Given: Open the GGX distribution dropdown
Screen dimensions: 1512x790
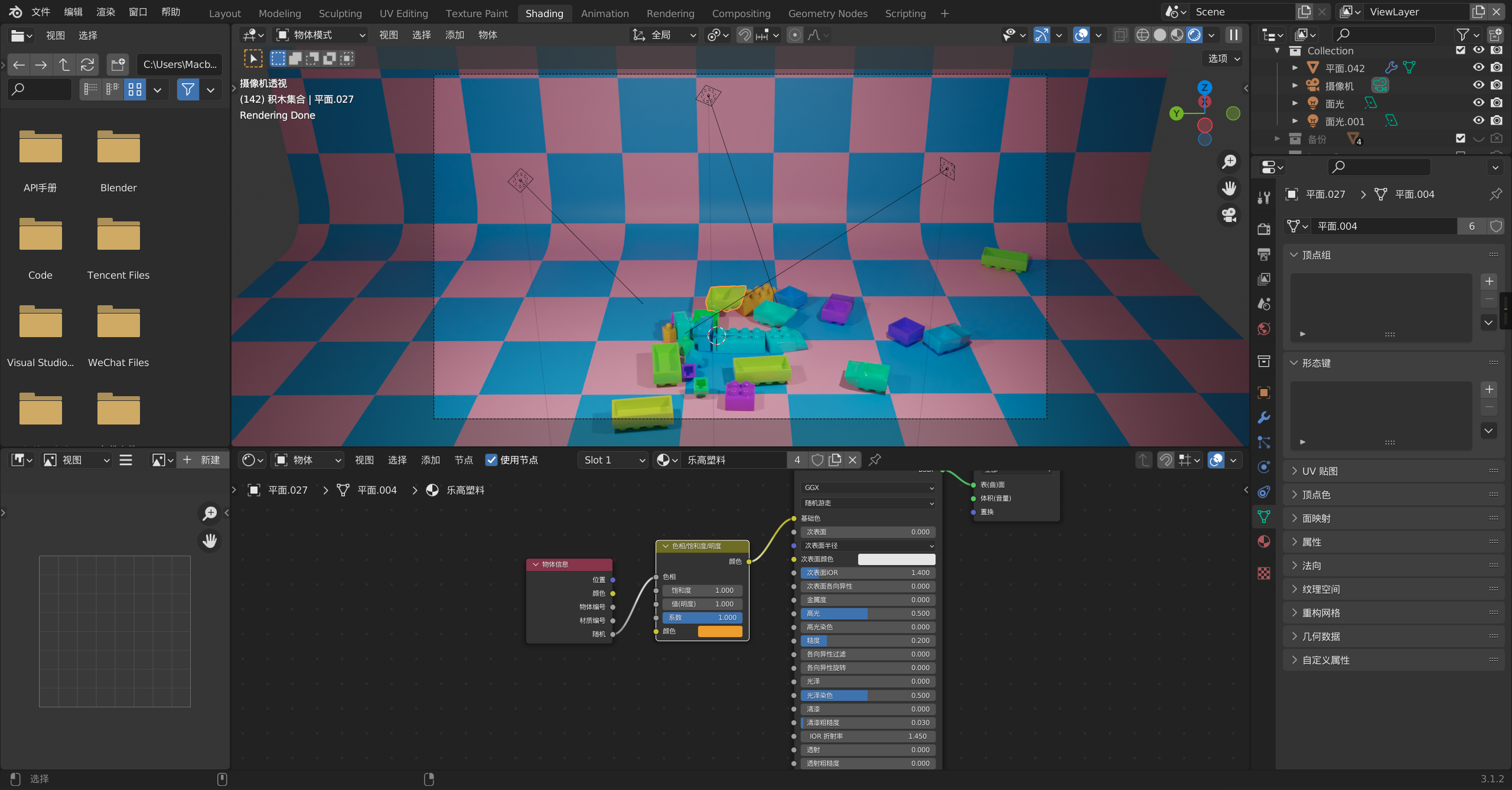Looking at the screenshot, I should tap(868, 488).
